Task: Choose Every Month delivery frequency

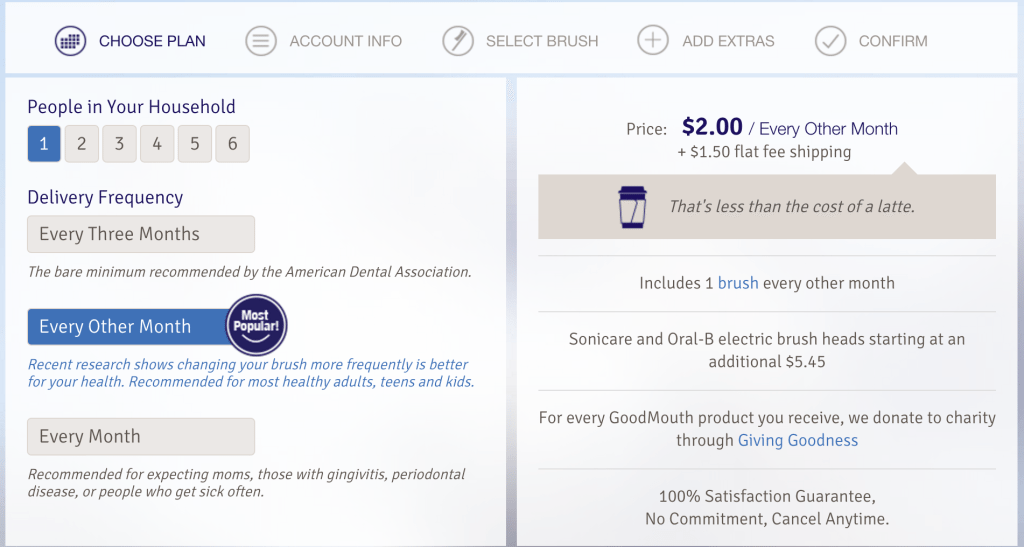Action: (x=141, y=437)
